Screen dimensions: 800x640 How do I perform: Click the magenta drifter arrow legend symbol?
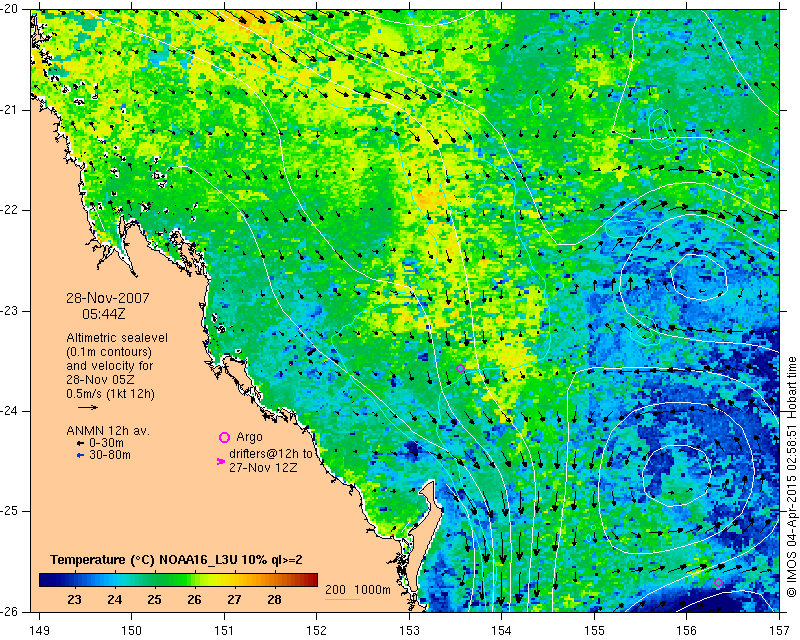220,461
